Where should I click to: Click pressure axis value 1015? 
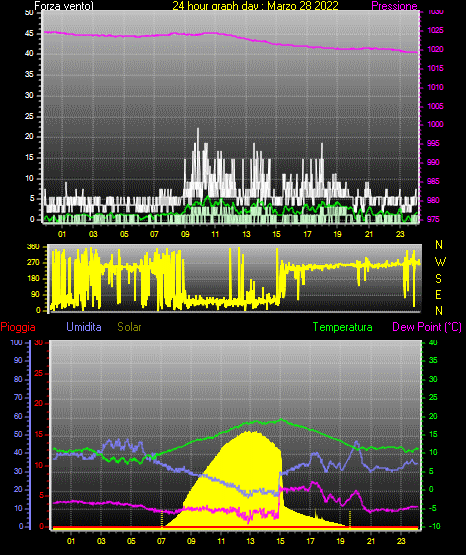(435, 68)
